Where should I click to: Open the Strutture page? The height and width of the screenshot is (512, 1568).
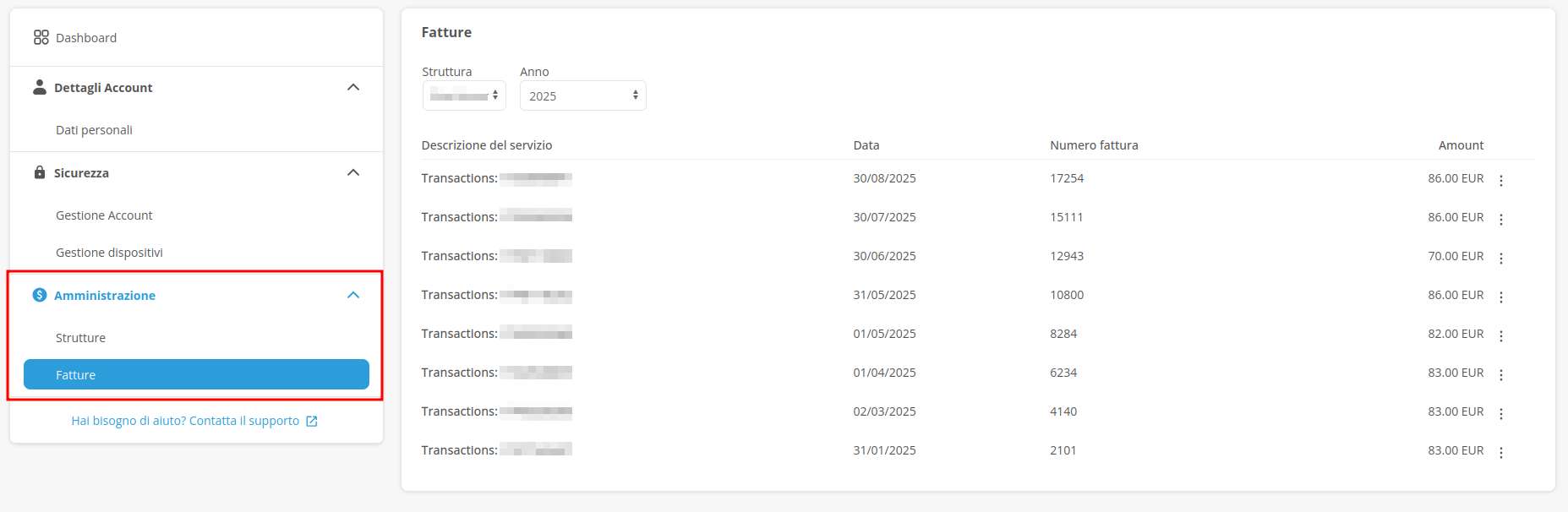[80, 338]
